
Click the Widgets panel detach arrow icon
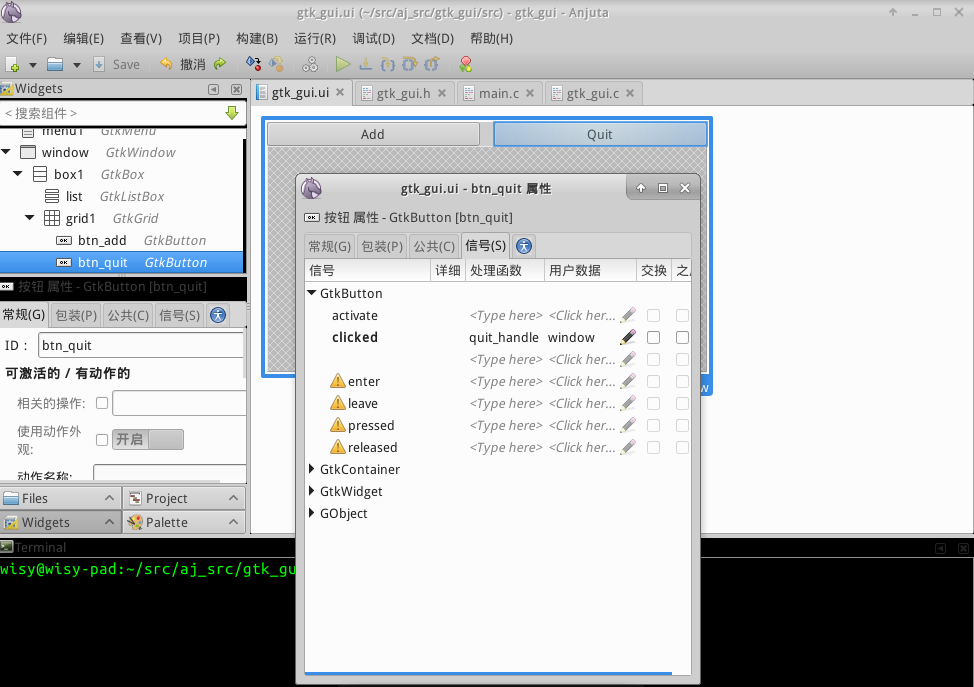(x=214, y=89)
